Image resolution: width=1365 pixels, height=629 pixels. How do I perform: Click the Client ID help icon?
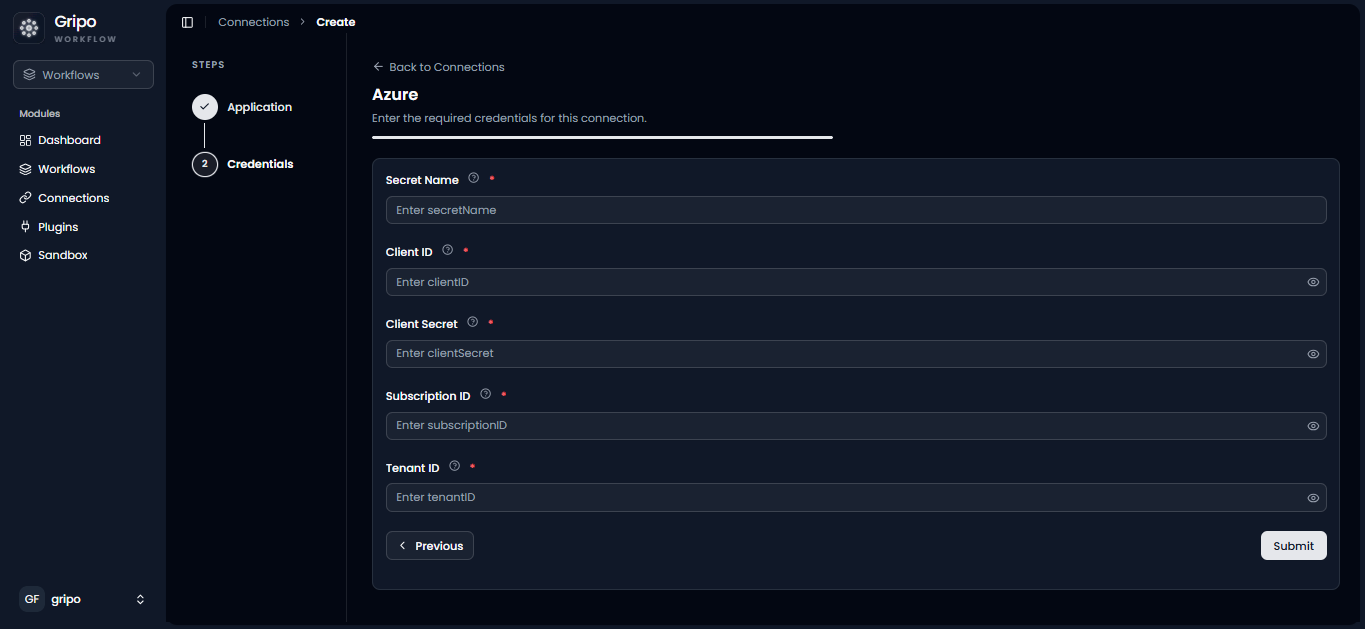coord(448,250)
